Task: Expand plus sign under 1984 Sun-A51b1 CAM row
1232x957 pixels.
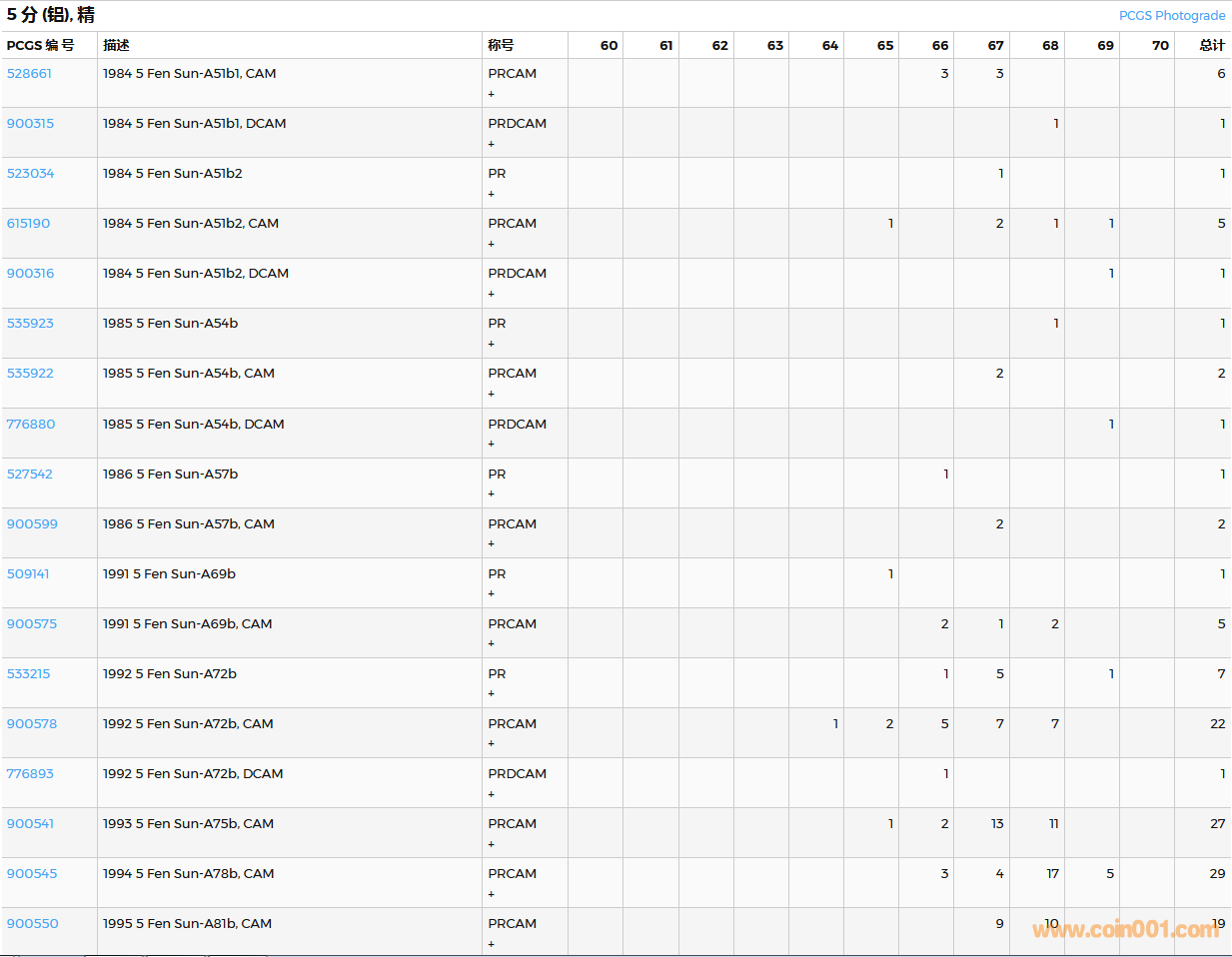Action: 492,95
